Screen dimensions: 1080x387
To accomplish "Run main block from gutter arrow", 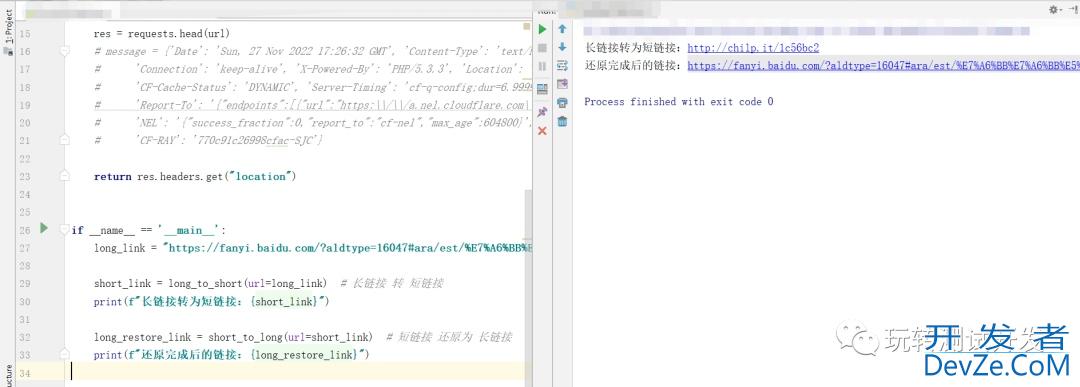I will [x=44, y=228].
